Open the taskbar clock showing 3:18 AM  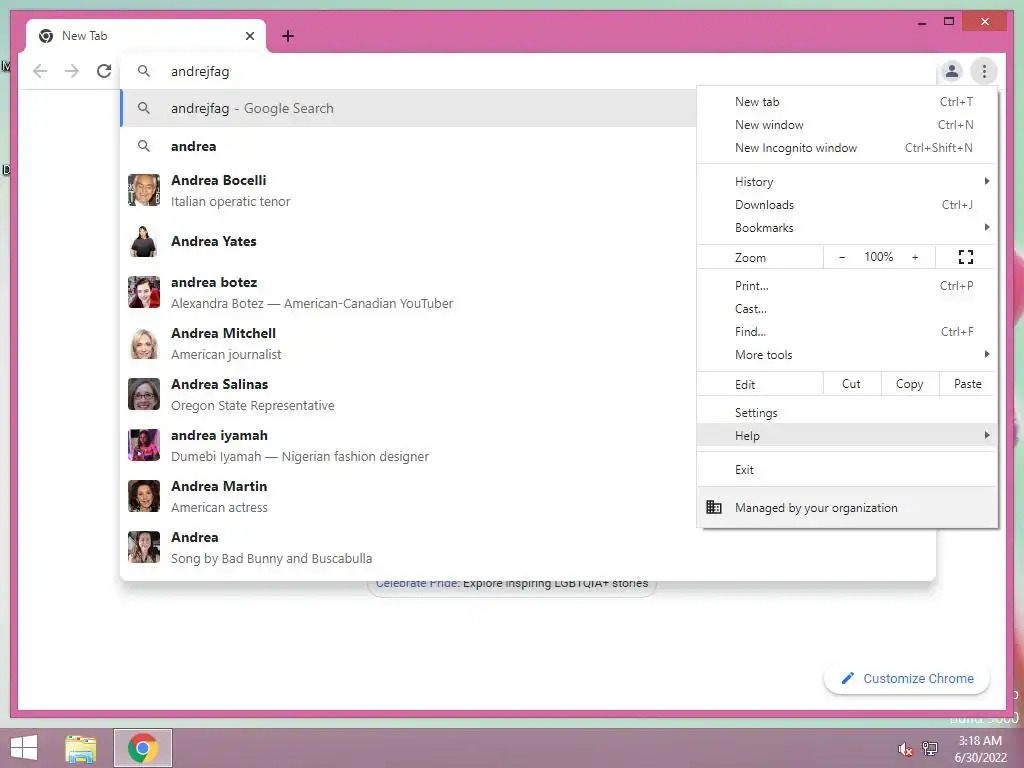point(980,749)
